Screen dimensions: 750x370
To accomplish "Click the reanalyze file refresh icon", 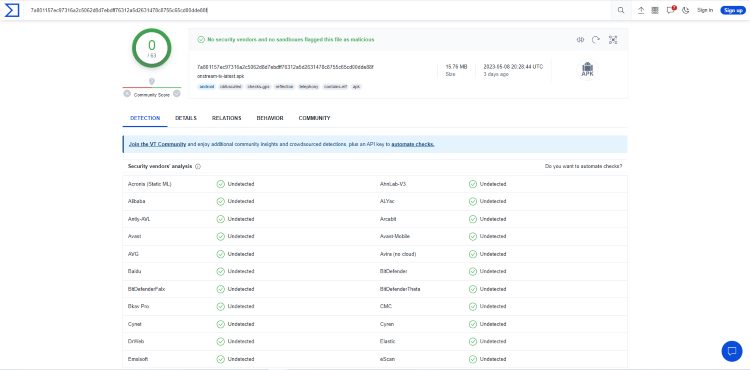I will pyautogui.click(x=596, y=40).
